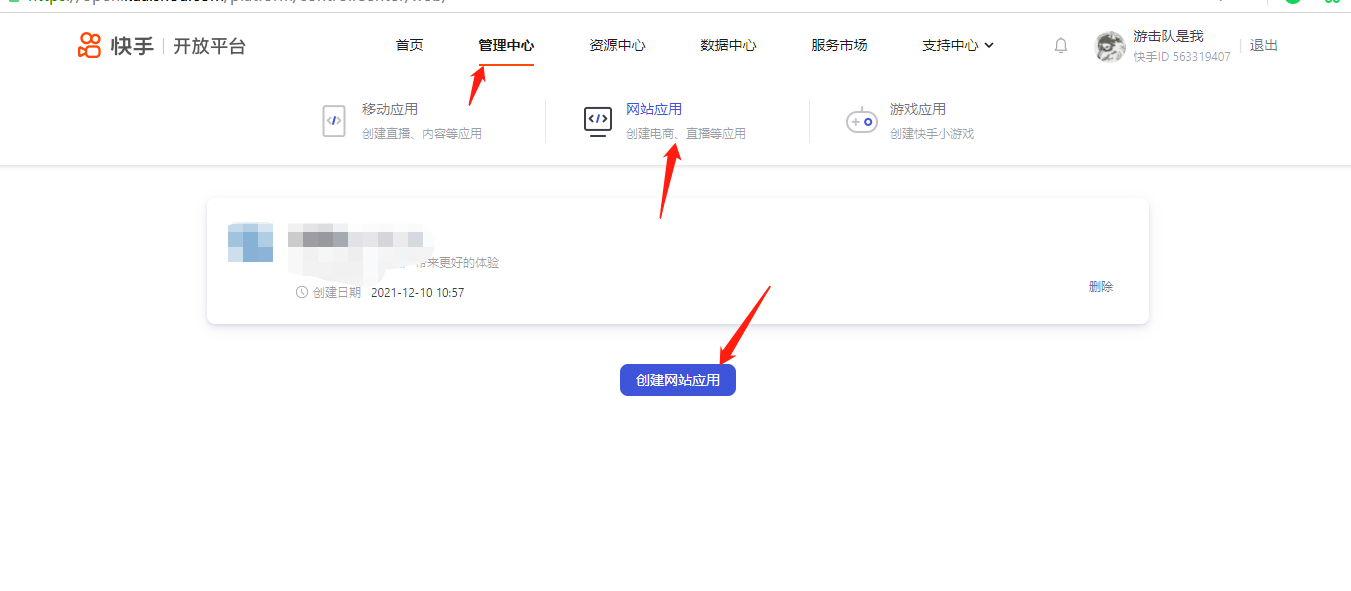Open 资源中心 tab

(617, 45)
